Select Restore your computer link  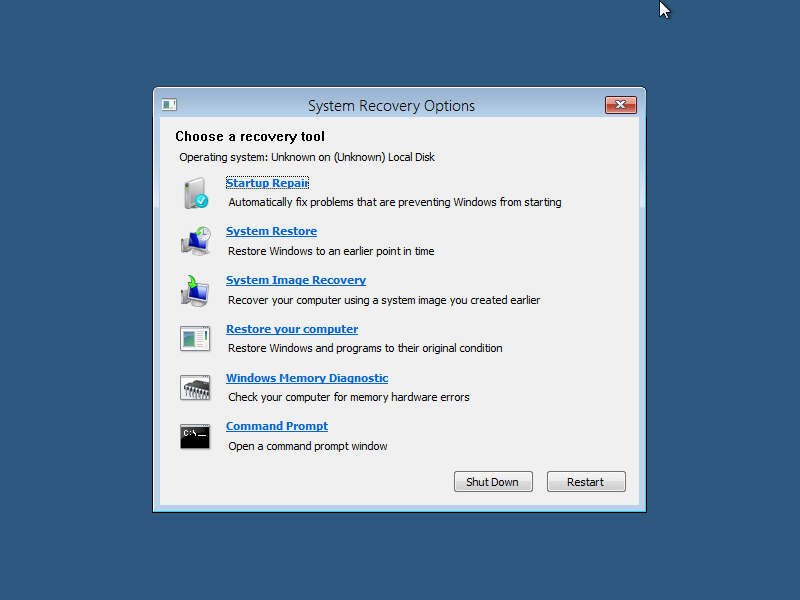[292, 329]
